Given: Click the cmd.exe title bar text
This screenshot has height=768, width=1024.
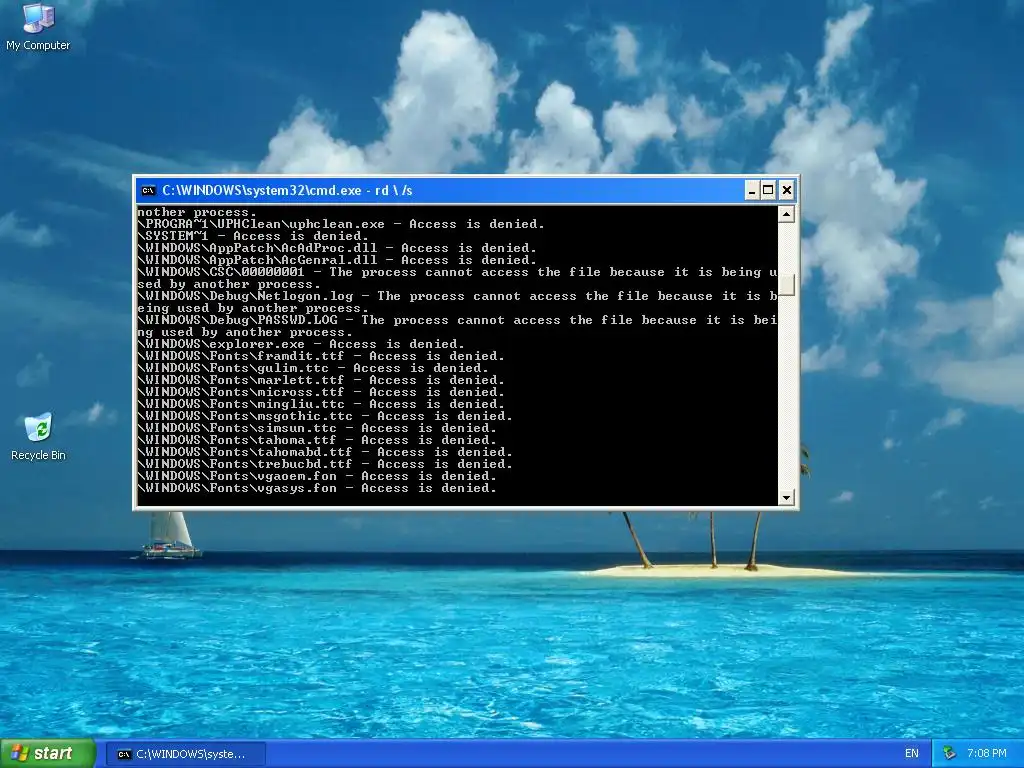Looking at the screenshot, I should [x=287, y=191].
